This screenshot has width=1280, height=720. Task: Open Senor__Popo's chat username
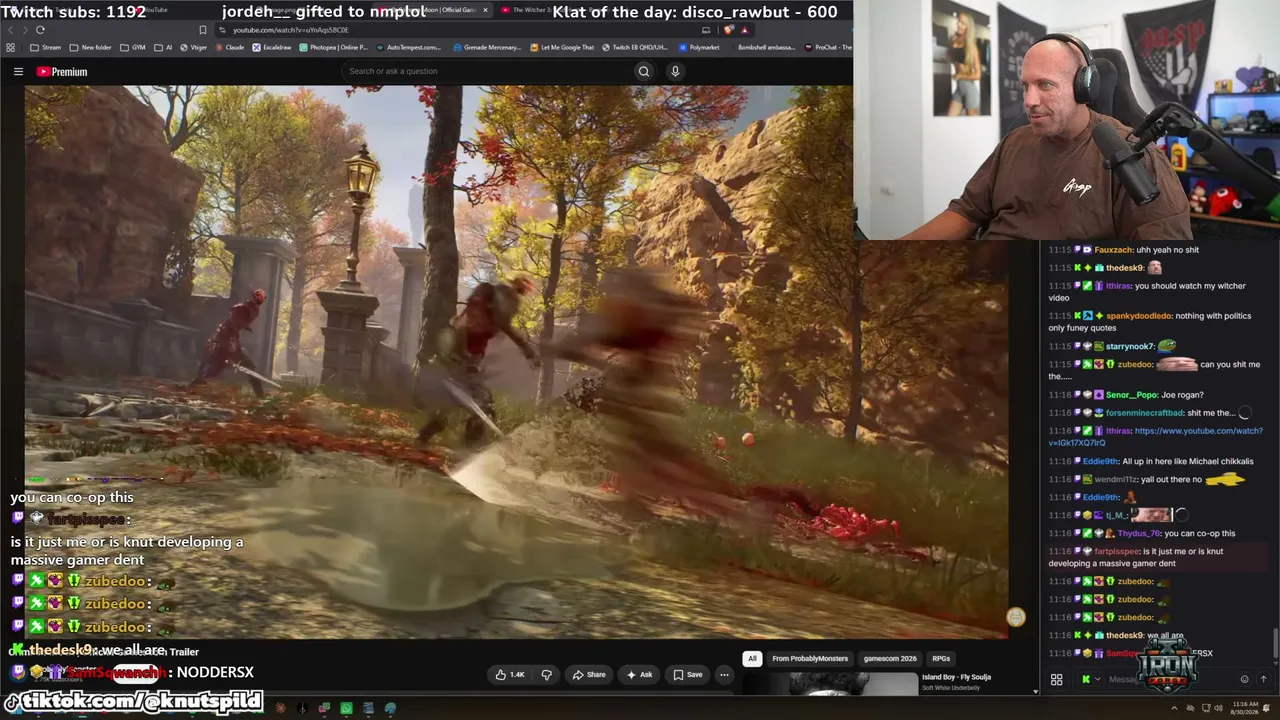click(x=1131, y=395)
